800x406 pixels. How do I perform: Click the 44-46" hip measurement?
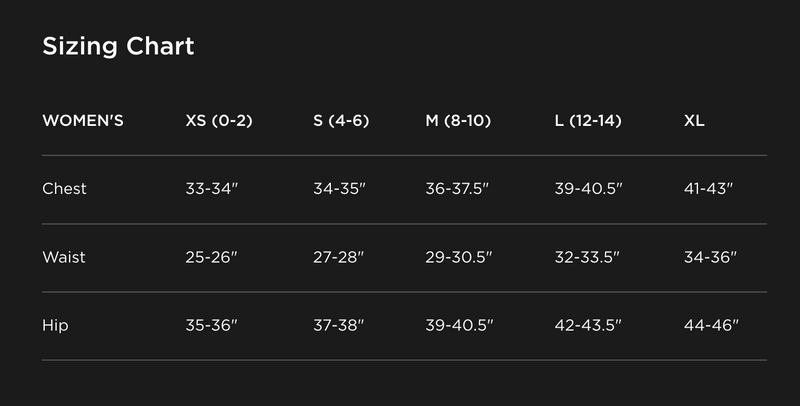coord(711,325)
